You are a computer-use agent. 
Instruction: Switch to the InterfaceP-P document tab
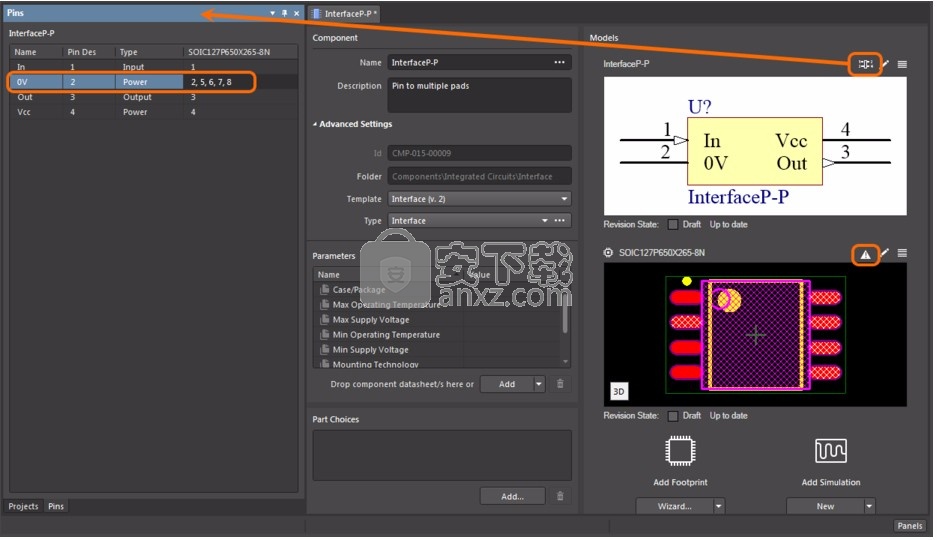tap(345, 13)
